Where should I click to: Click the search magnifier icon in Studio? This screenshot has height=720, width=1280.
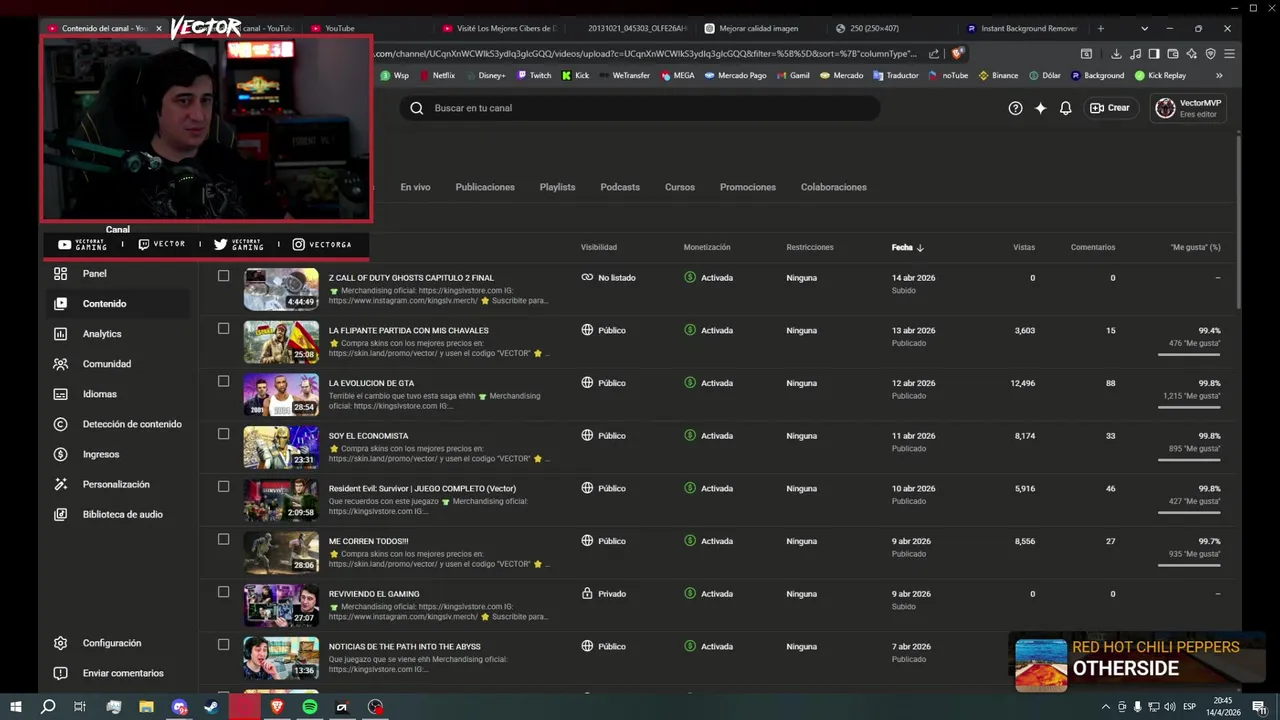click(x=417, y=108)
